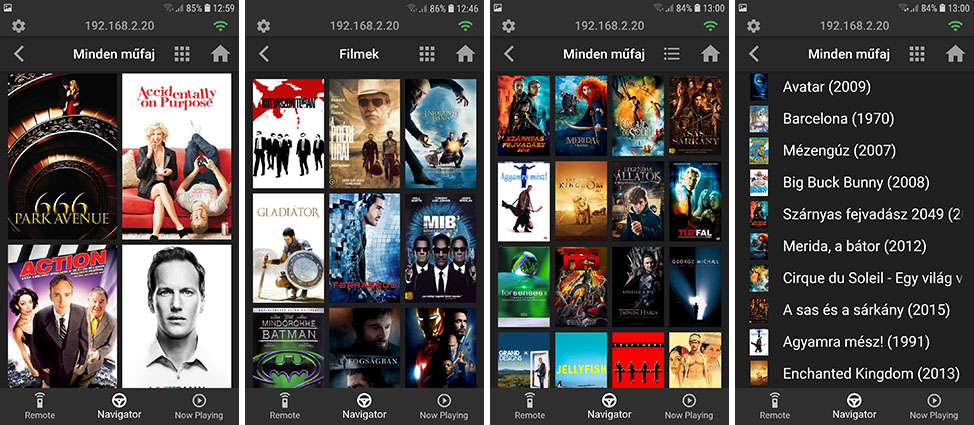Viewport: 974px width, 425px height.
Task: Open Legendás állatok poster
Action: click(638, 201)
